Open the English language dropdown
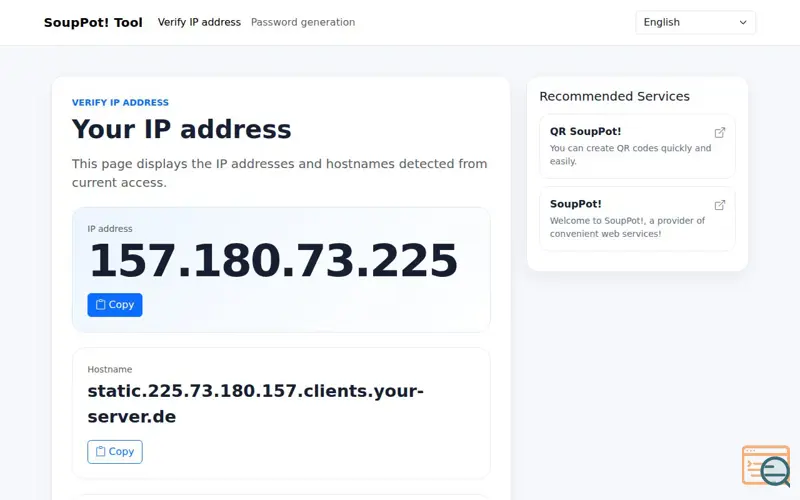Image resolution: width=800 pixels, height=500 pixels. click(x=695, y=22)
